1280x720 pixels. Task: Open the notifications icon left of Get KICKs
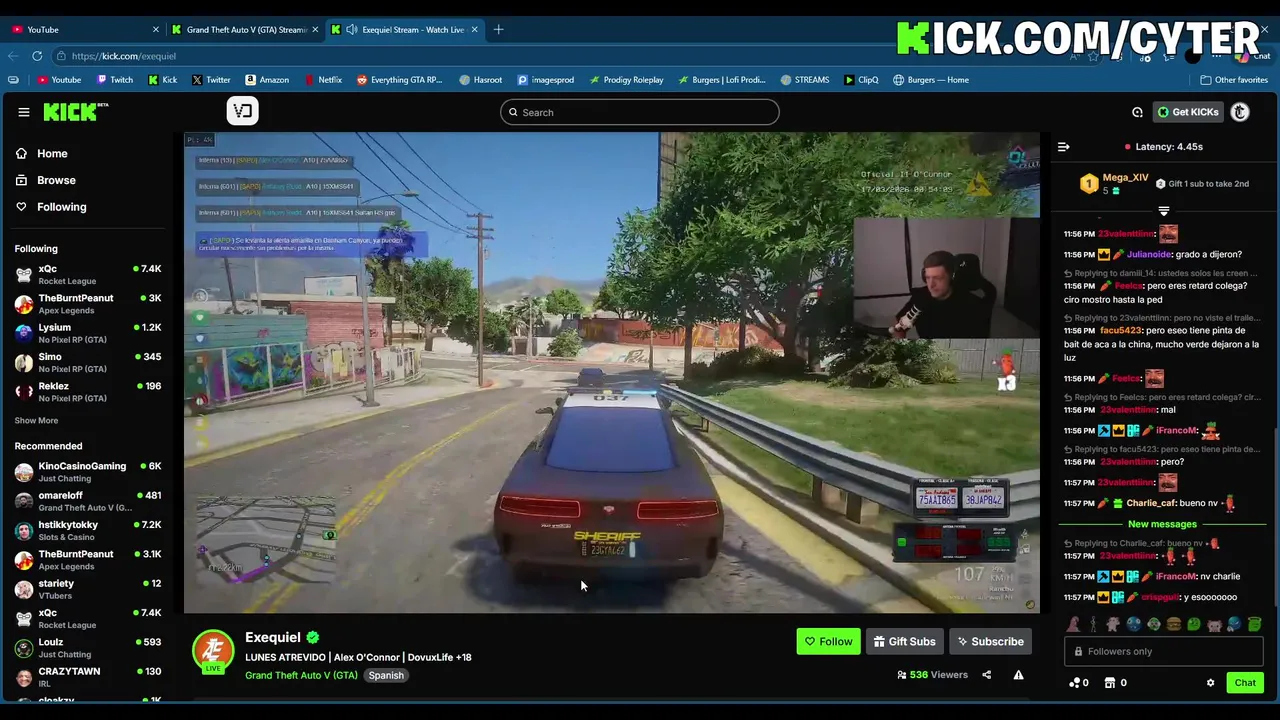1137,112
